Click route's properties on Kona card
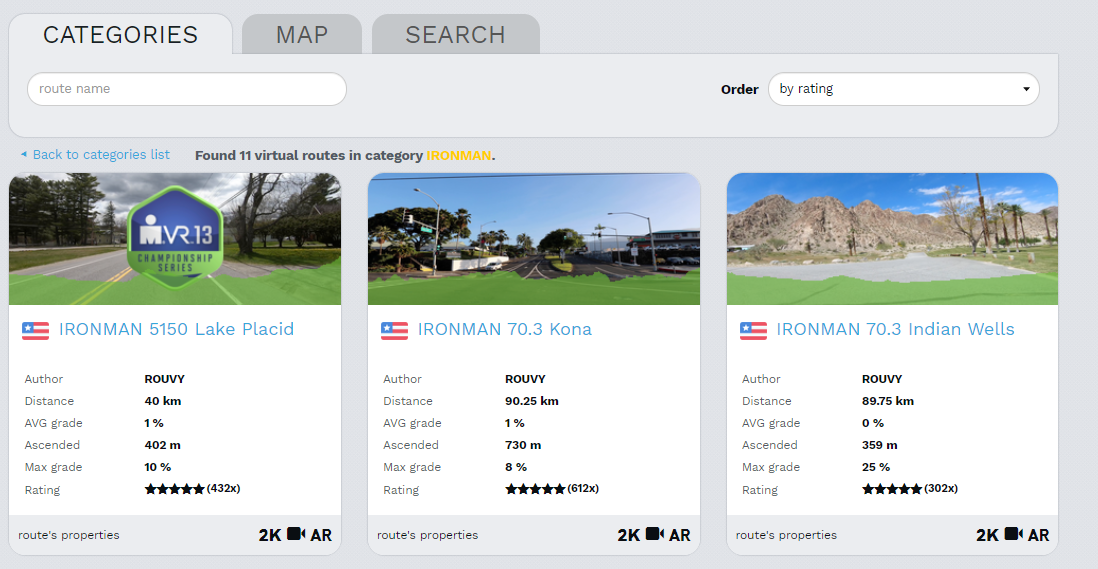 click(427, 535)
